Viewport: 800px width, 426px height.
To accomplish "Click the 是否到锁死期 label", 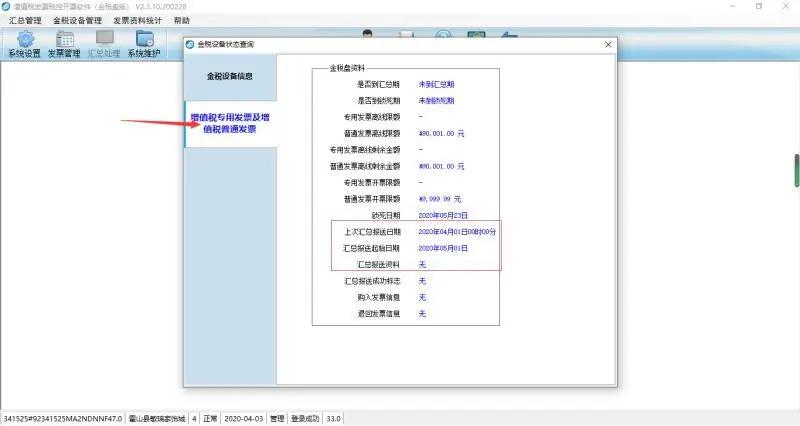I will pos(378,101).
